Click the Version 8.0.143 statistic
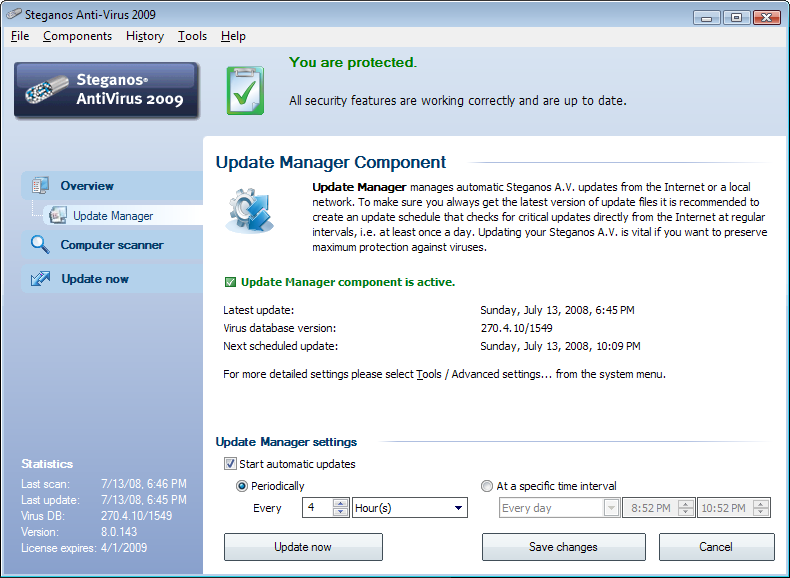790x578 pixels. tap(79, 532)
